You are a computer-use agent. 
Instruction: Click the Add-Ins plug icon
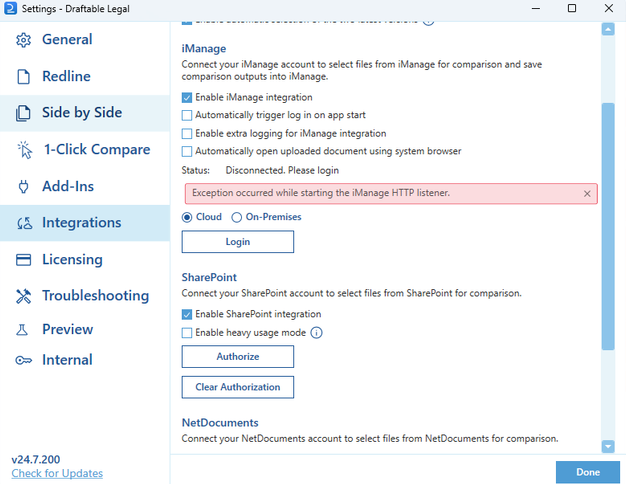24,186
